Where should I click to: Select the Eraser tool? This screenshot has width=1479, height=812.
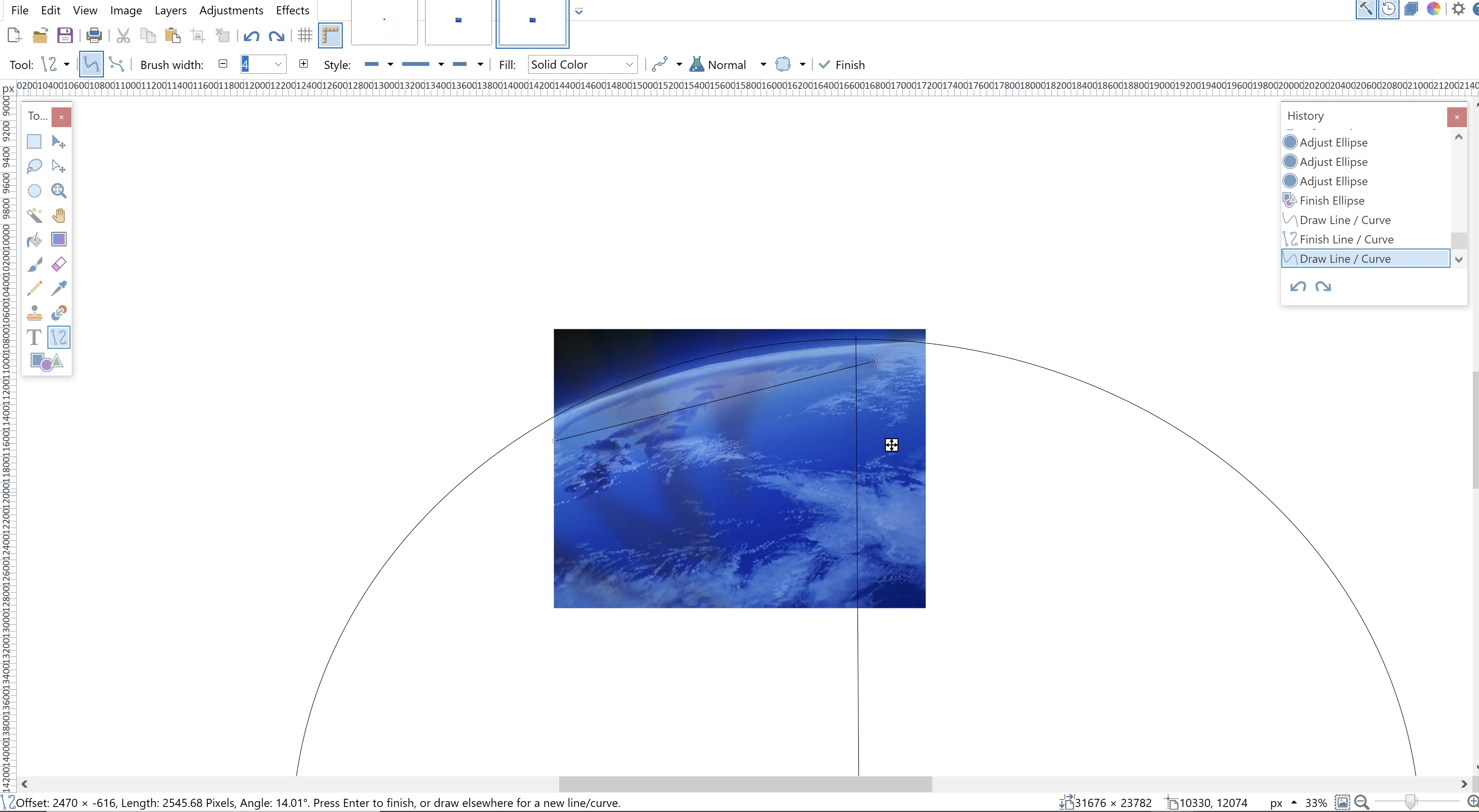59,264
